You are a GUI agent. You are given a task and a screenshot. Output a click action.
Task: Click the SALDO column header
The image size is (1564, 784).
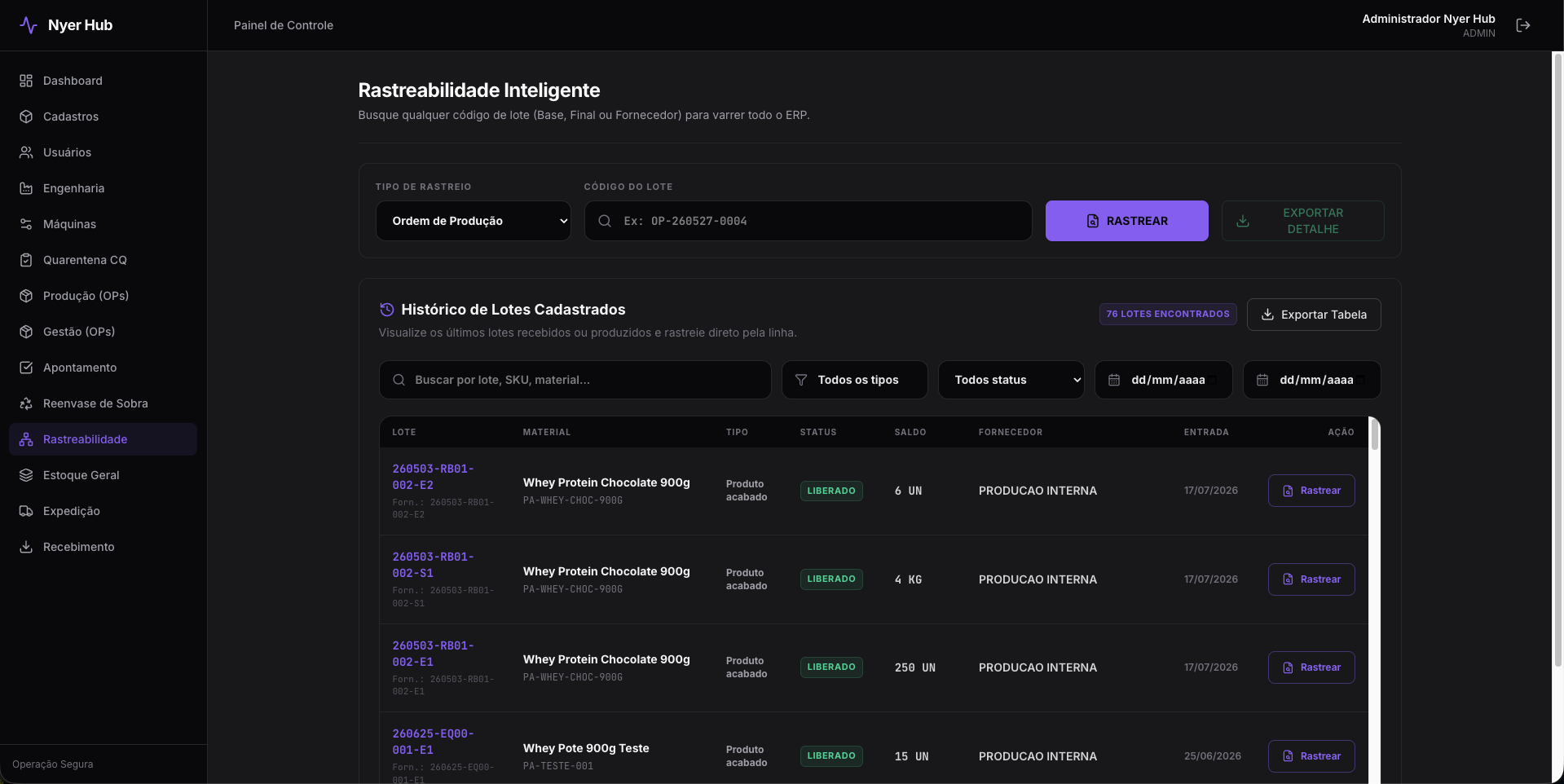[910, 432]
